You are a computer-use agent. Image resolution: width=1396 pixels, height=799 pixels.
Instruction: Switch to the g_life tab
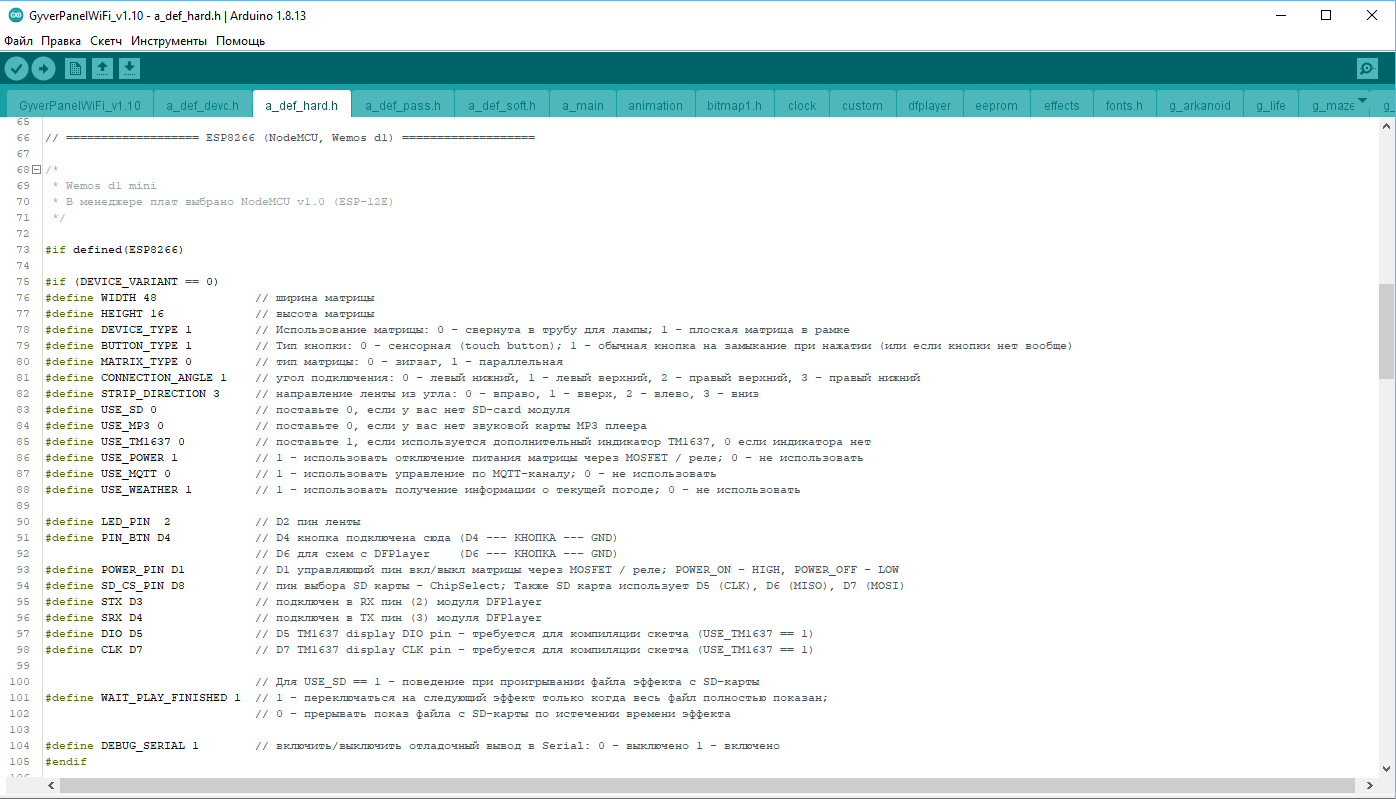(x=1271, y=105)
